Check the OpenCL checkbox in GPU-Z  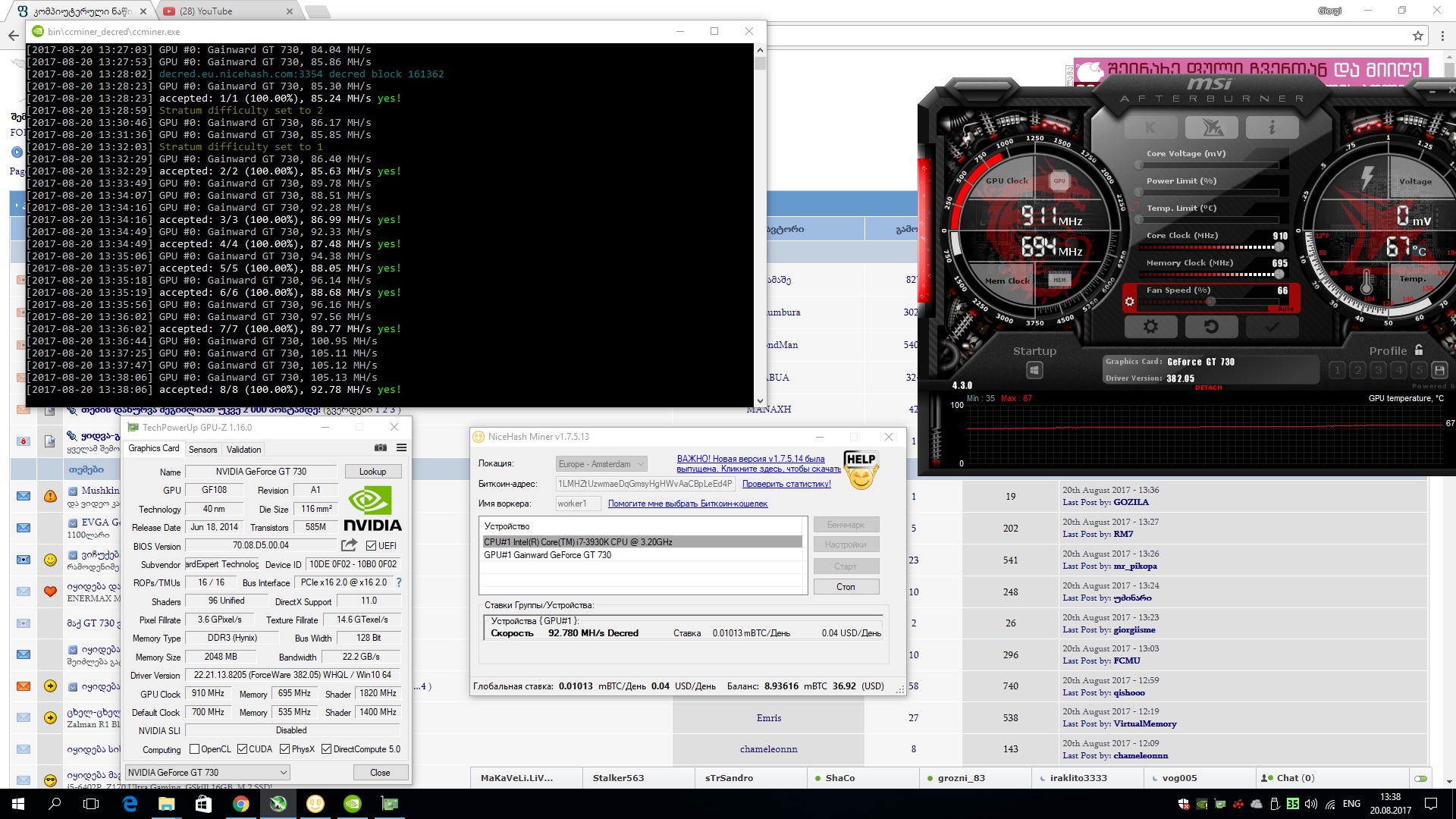click(195, 749)
